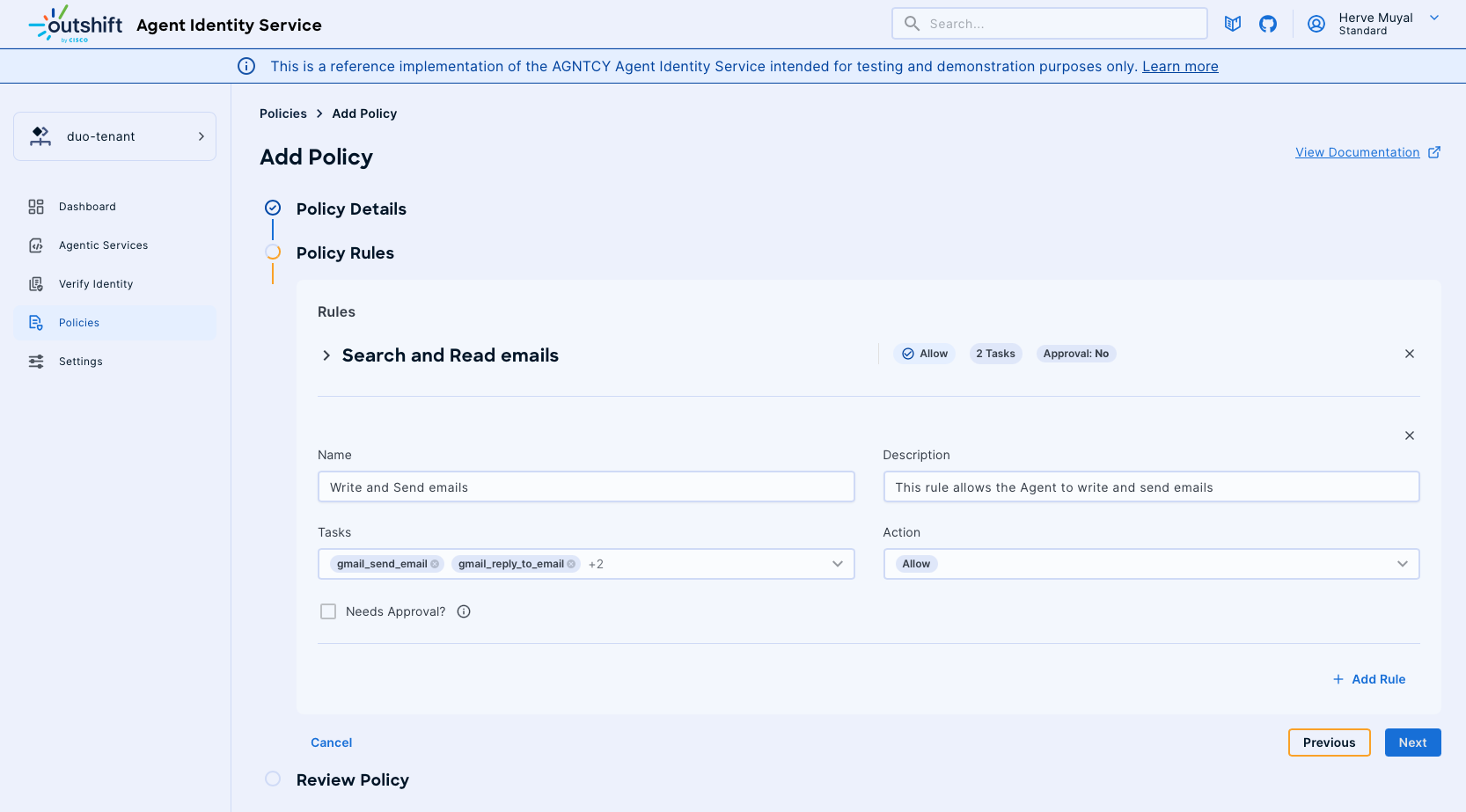This screenshot has width=1466, height=812.
Task: Open Verify Identity page
Action: tap(96, 284)
